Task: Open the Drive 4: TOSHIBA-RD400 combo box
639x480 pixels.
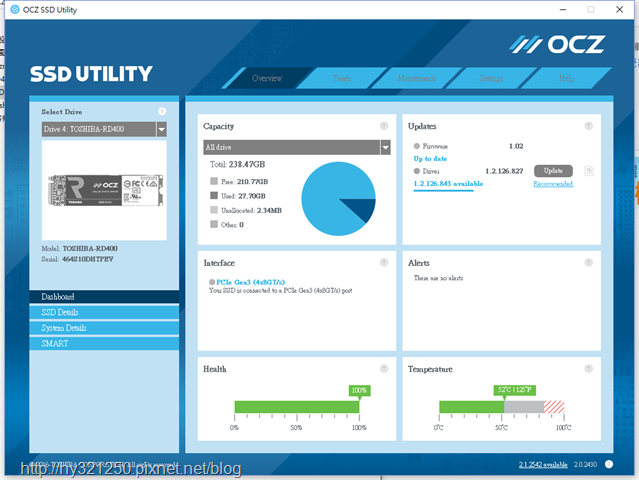Action: (104, 129)
